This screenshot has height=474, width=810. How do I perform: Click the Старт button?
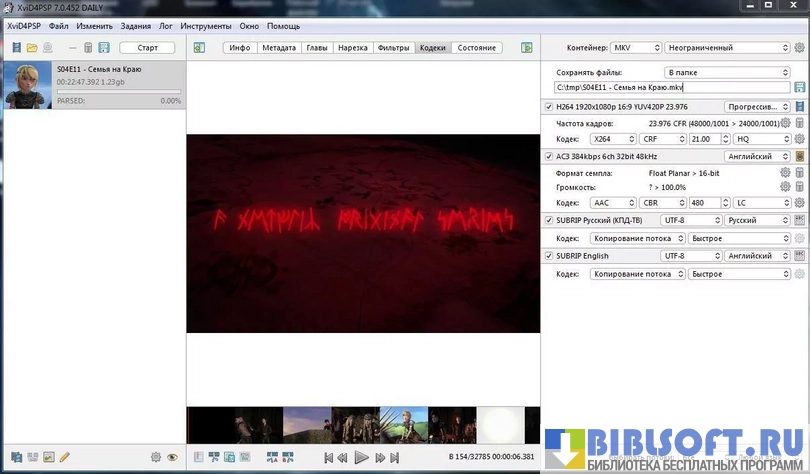[147, 48]
